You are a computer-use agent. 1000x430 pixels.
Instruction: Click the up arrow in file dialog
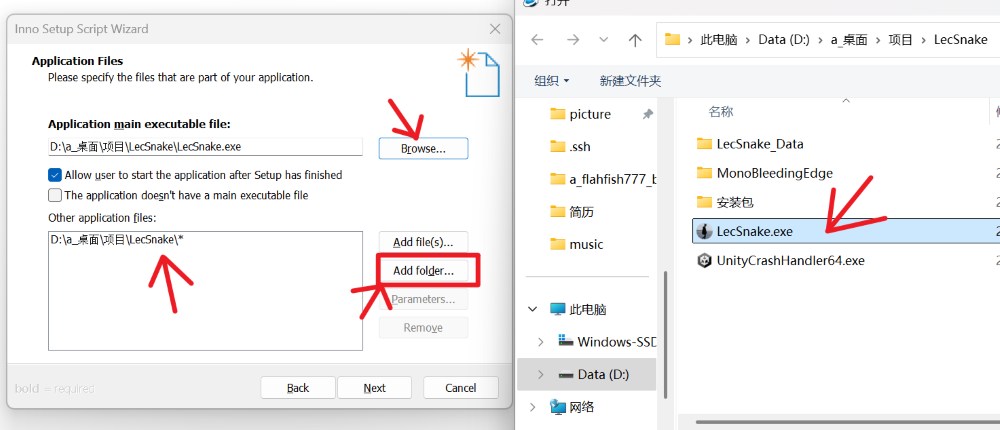coord(635,40)
